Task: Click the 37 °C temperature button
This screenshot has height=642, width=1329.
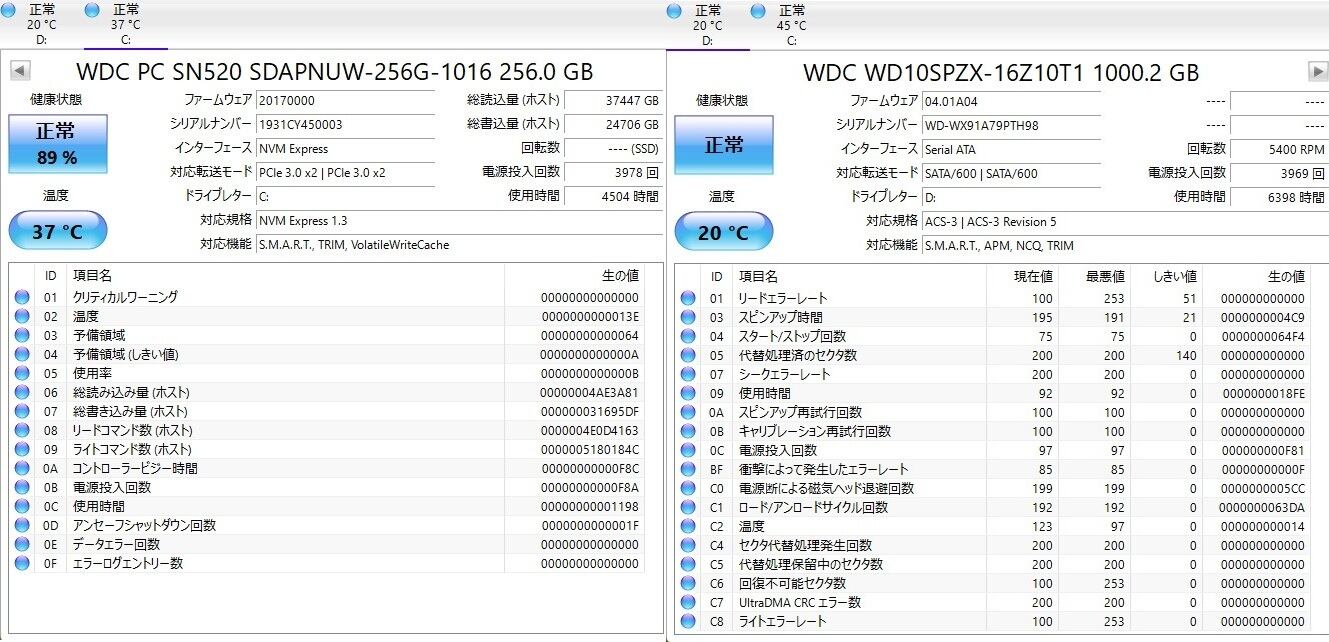Action: pos(57,232)
